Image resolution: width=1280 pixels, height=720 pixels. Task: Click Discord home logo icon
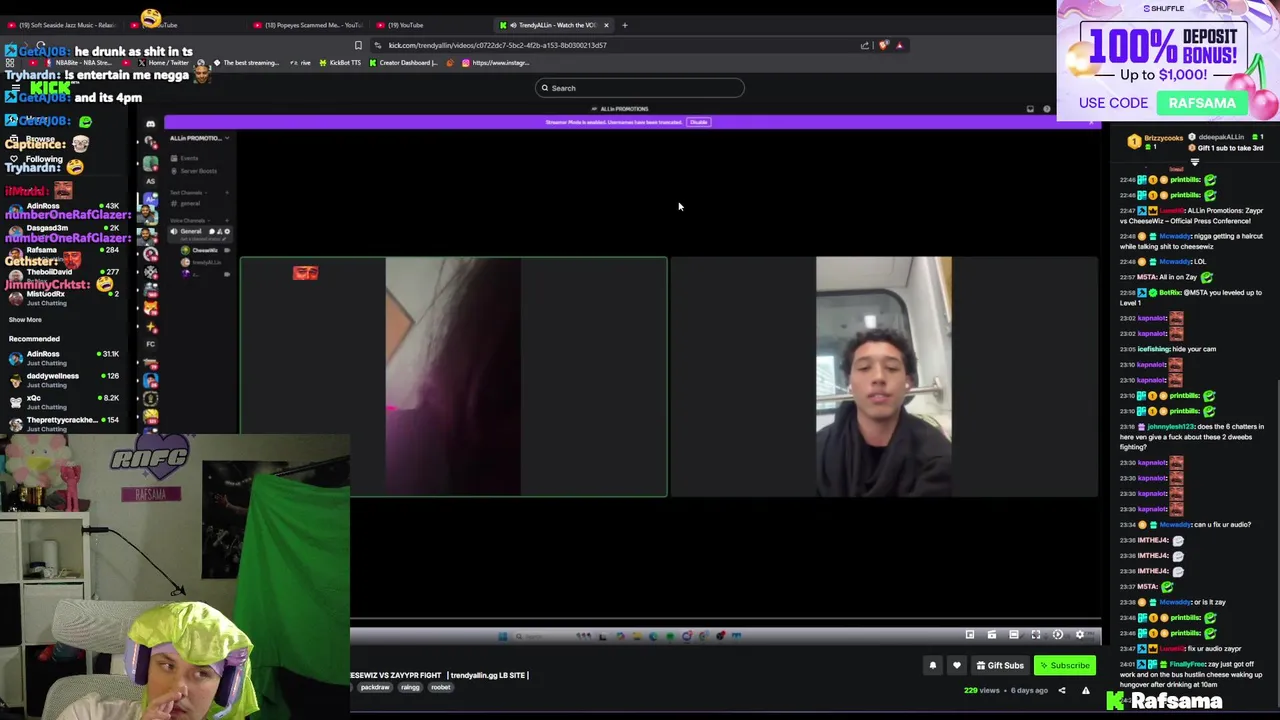click(x=150, y=124)
